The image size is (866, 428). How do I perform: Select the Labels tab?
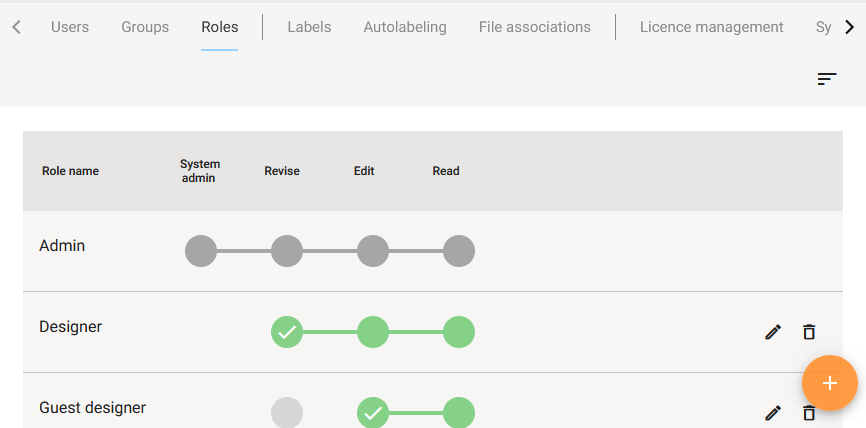(309, 27)
